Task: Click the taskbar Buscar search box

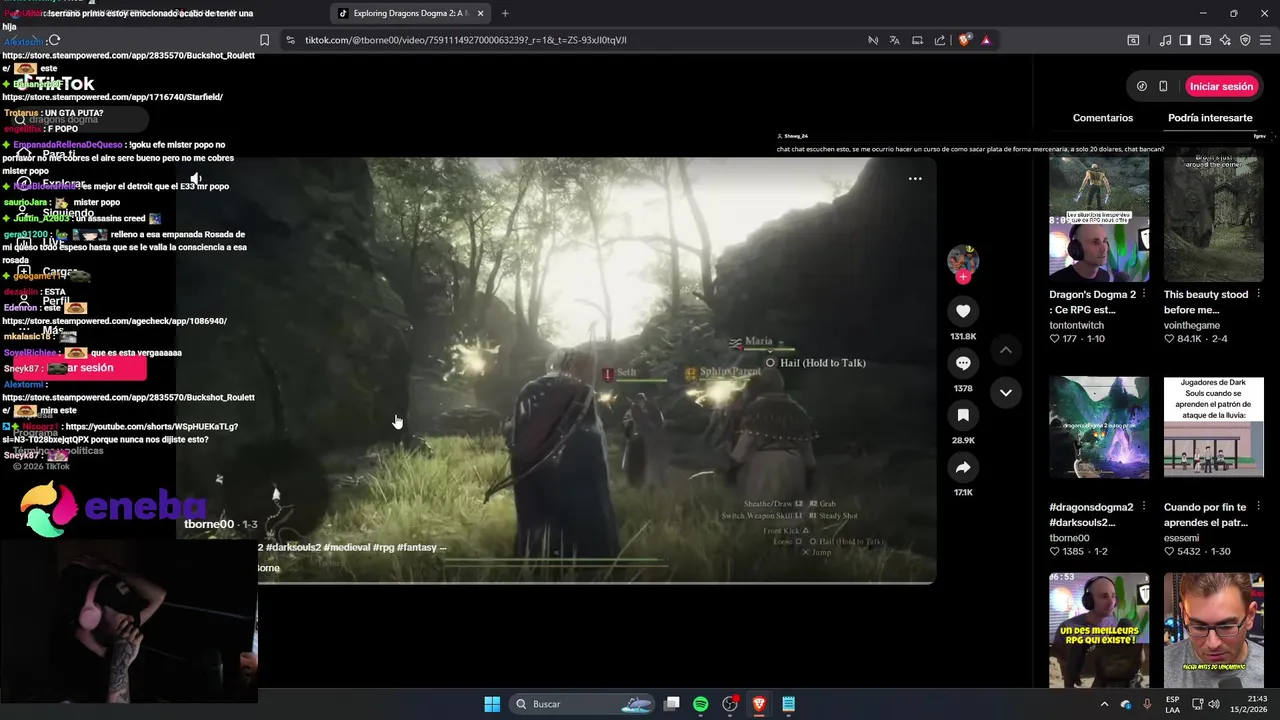Action: point(584,704)
